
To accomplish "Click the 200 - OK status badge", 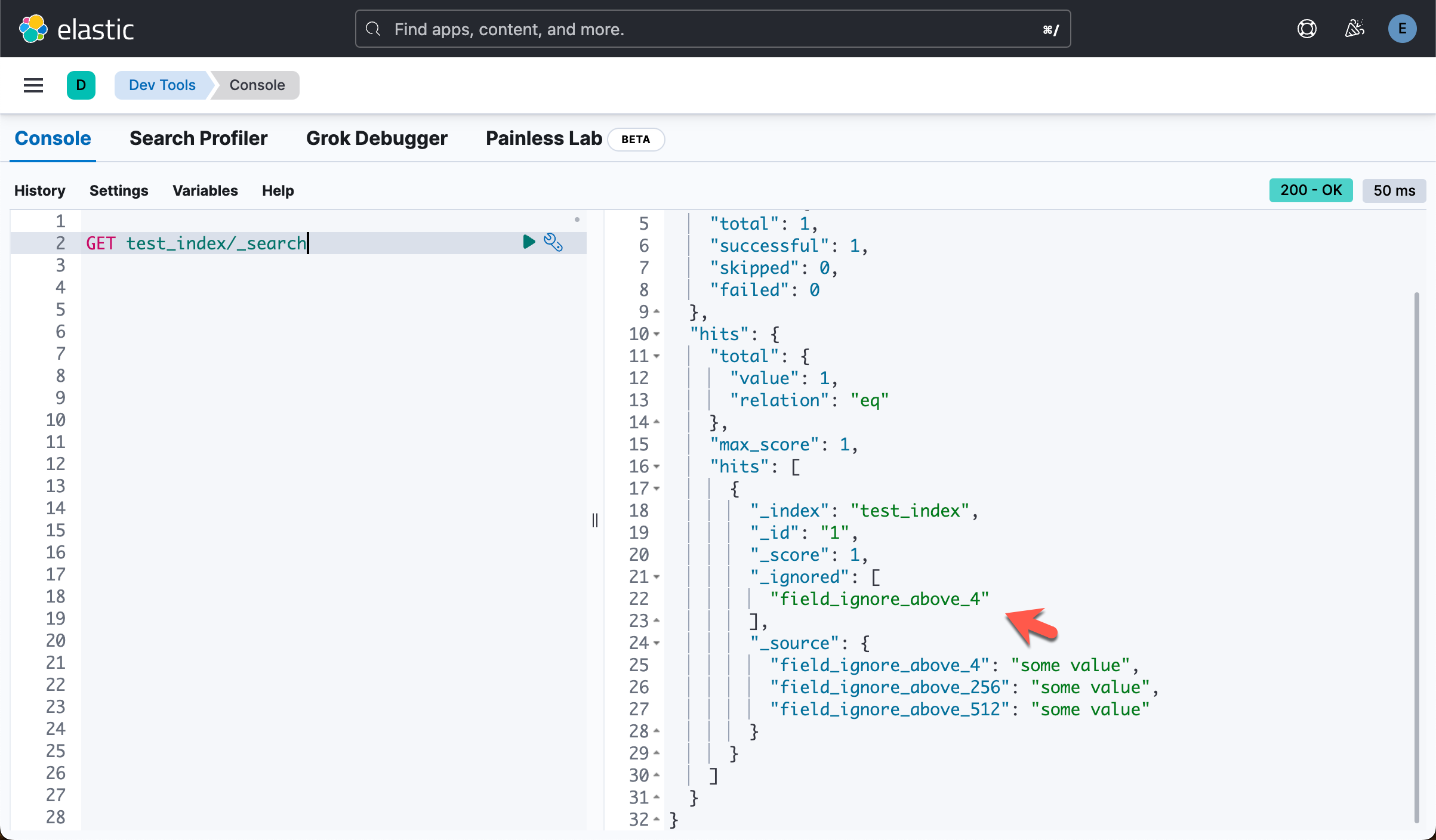I will click(x=1311, y=190).
